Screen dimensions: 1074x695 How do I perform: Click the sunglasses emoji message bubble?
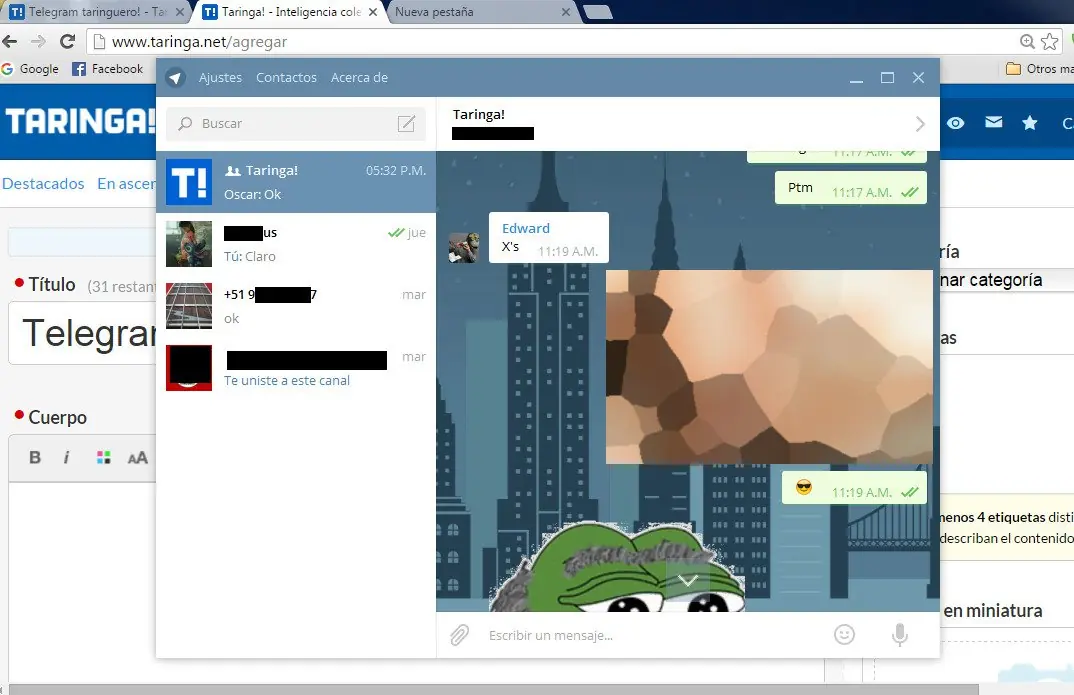(x=853, y=488)
